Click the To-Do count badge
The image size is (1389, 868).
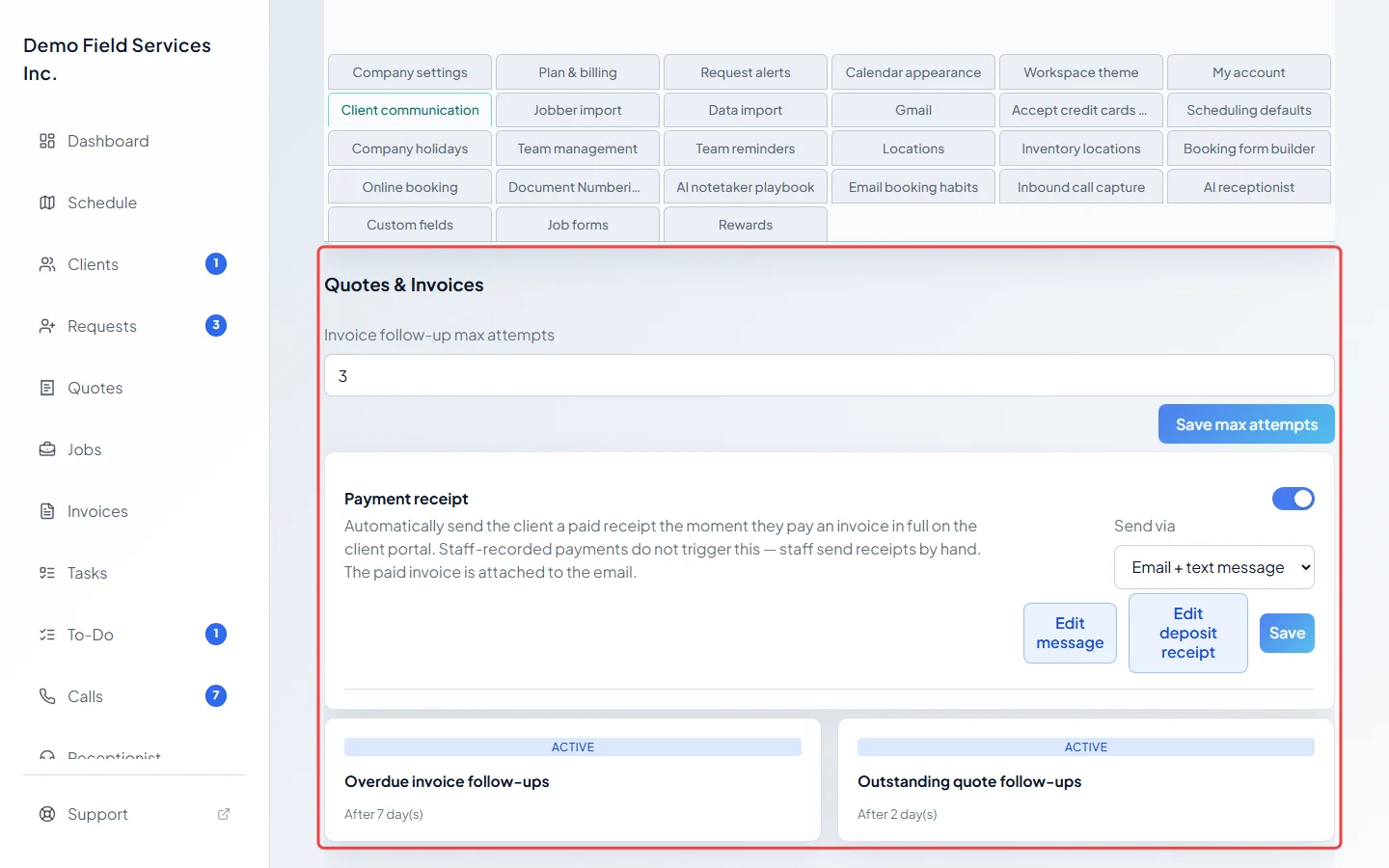(216, 634)
